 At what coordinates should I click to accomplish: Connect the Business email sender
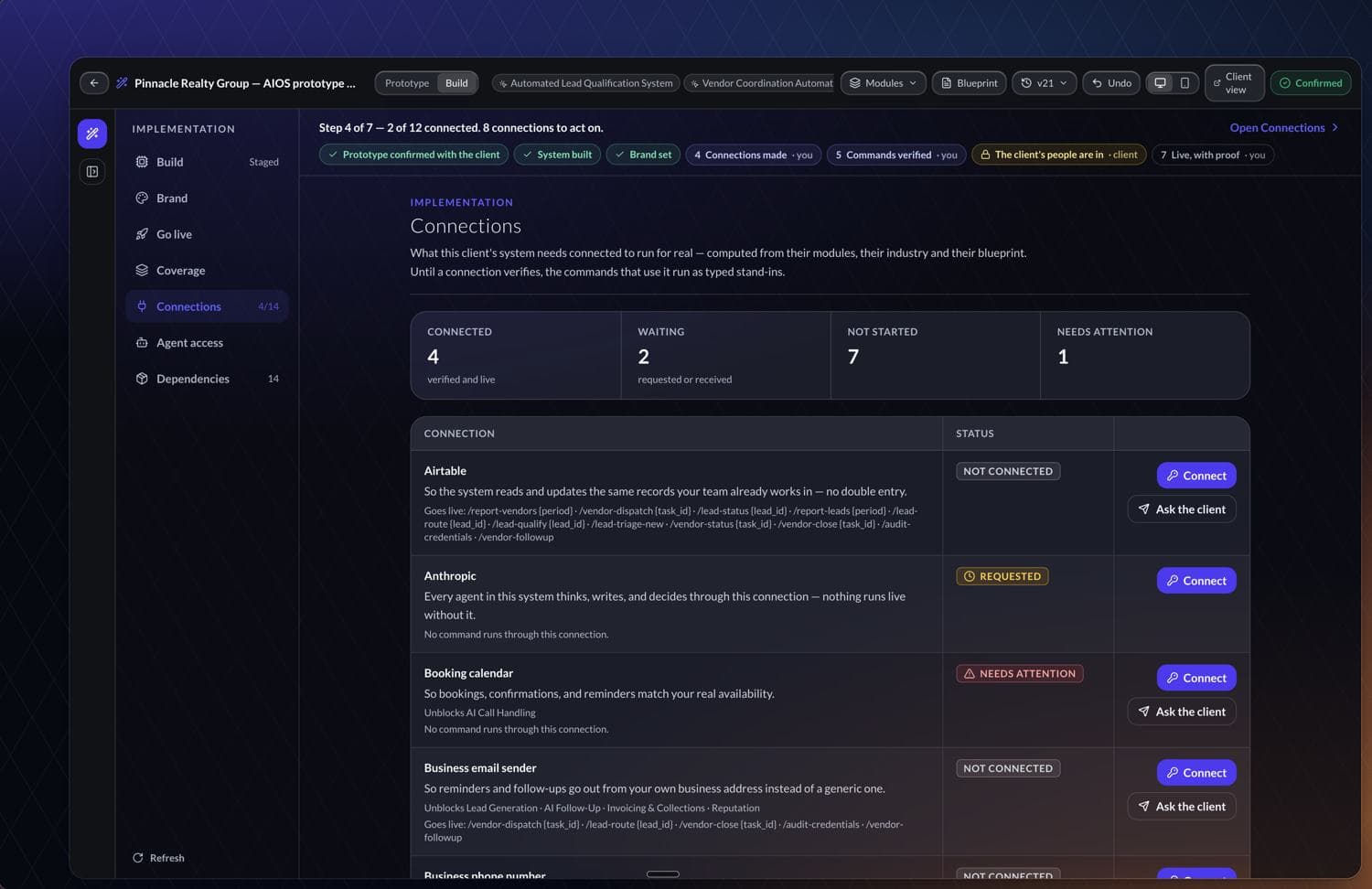[1196, 773]
